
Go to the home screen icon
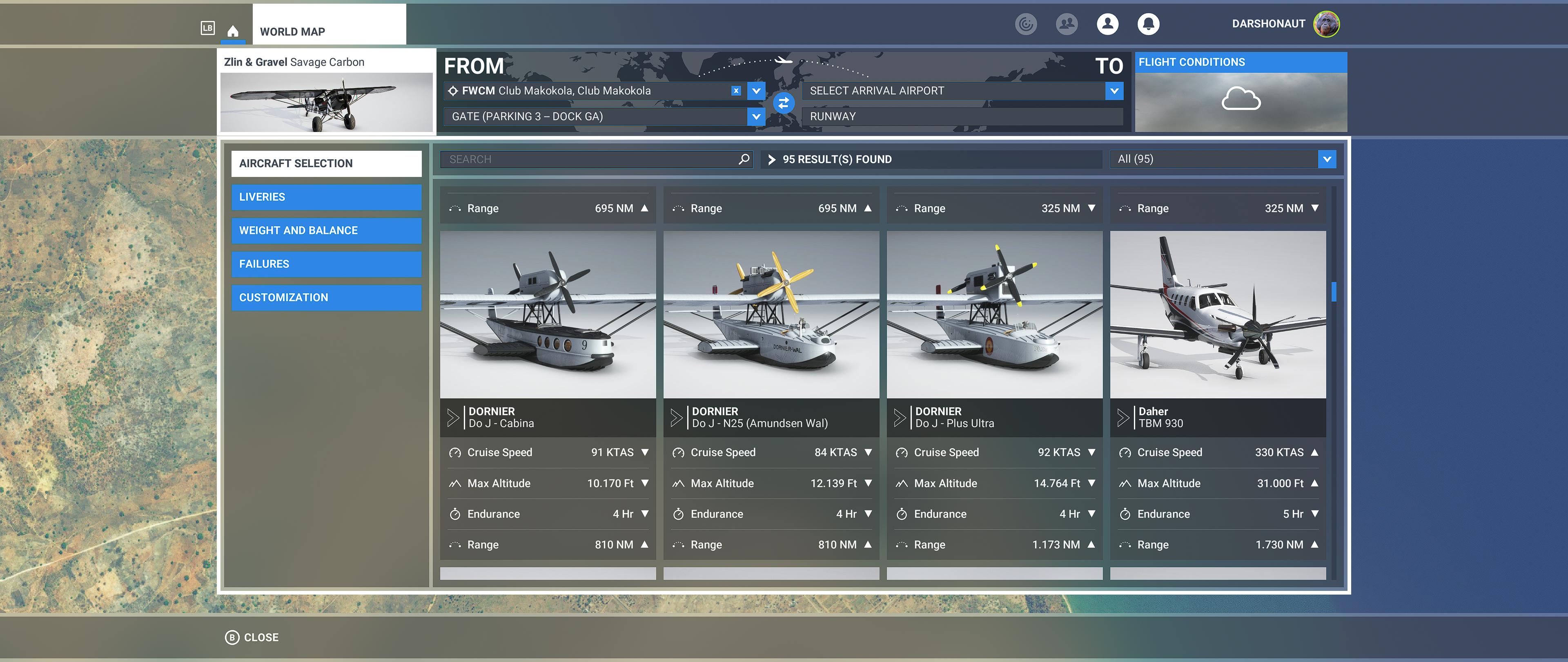[232, 31]
